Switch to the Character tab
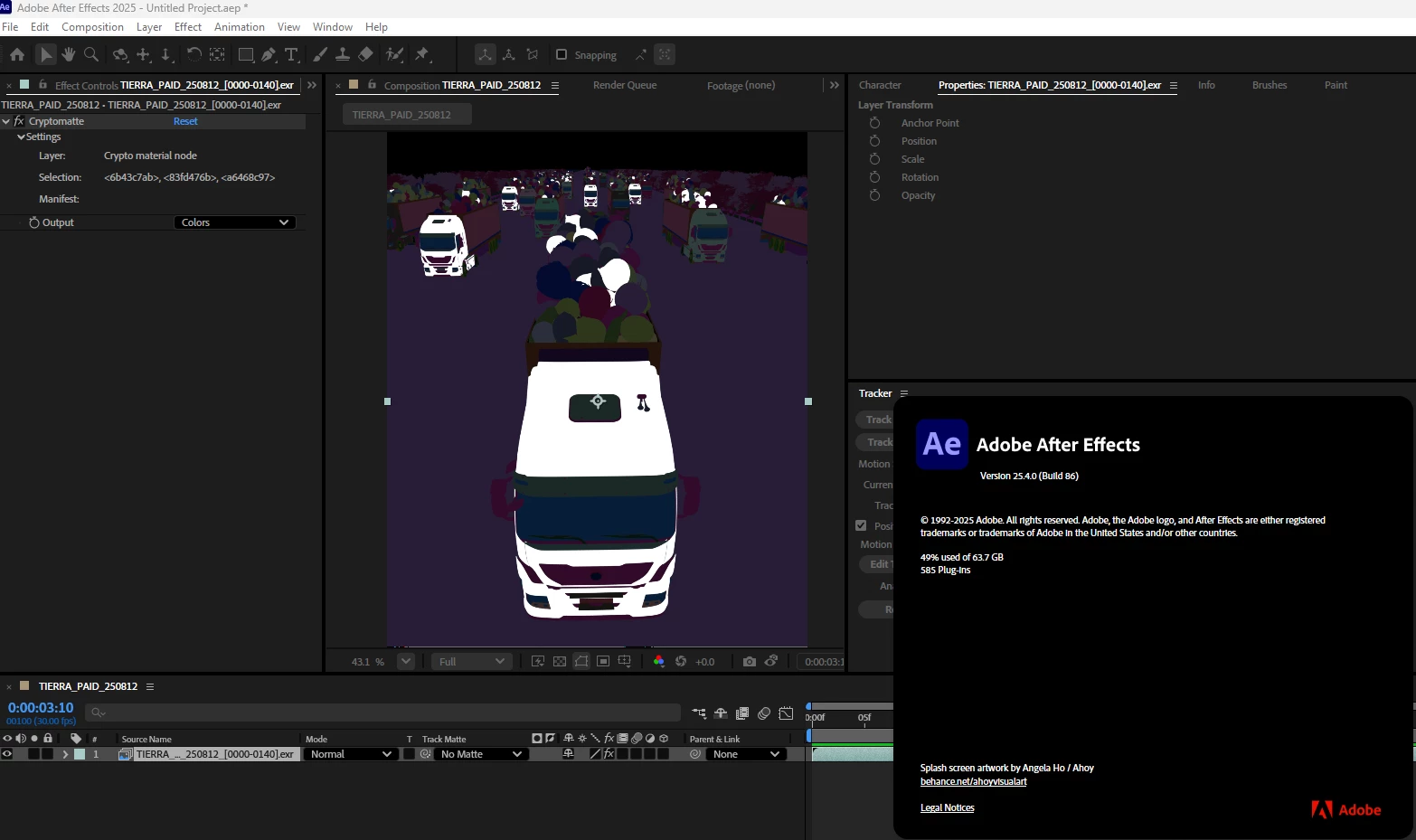This screenshot has height=840, width=1416. tap(880, 85)
